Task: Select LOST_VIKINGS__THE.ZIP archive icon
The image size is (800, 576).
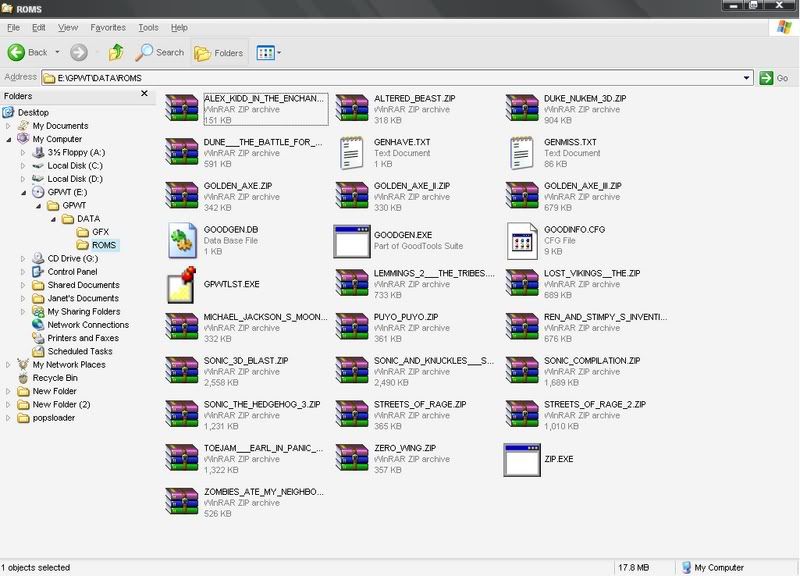Action: tap(522, 283)
